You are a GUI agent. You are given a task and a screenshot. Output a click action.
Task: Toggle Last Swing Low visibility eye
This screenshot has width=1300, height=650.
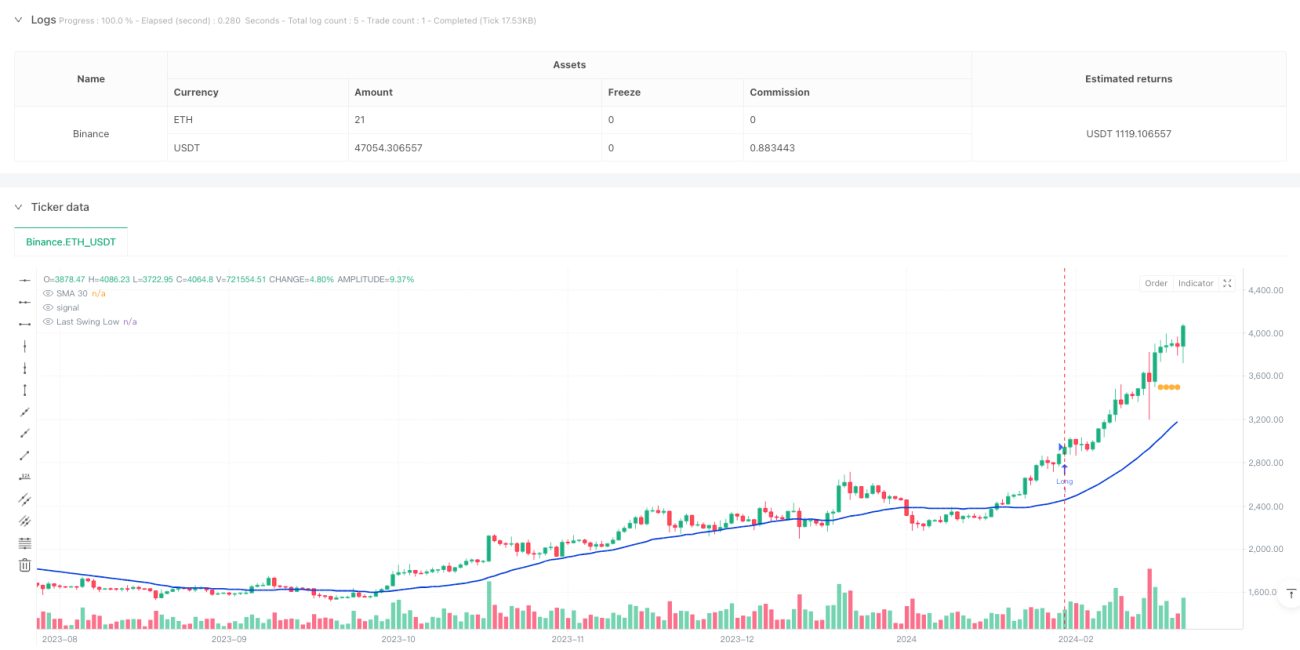[x=47, y=321]
